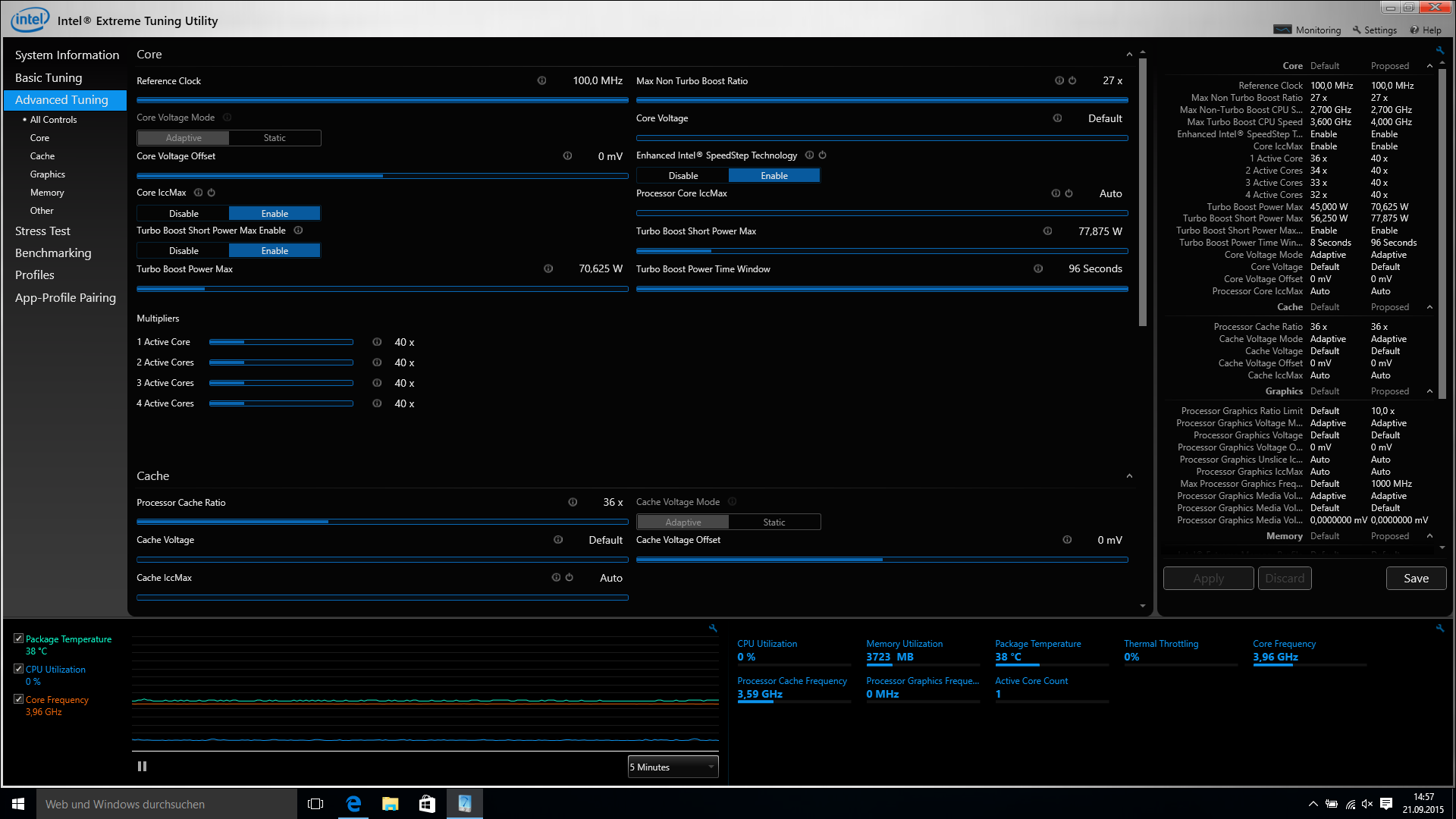Screen dimensions: 1456x819
Task: Adjust the Processor Cache Ratio slider
Action: click(328, 522)
